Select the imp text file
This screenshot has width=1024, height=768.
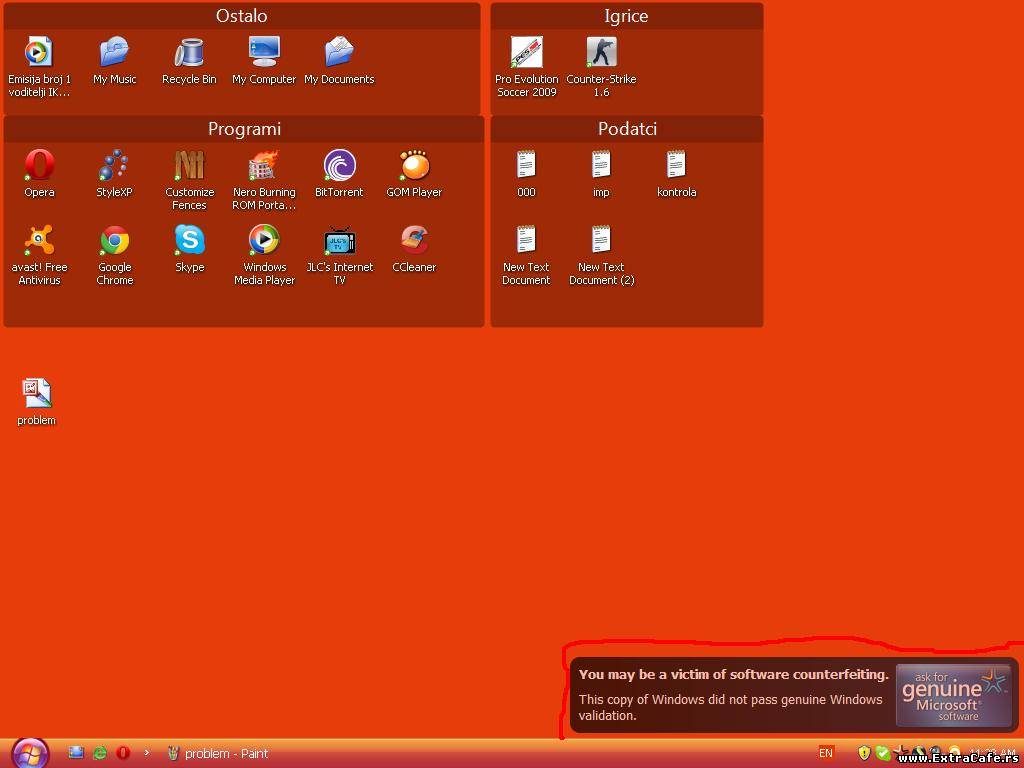coord(601,173)
